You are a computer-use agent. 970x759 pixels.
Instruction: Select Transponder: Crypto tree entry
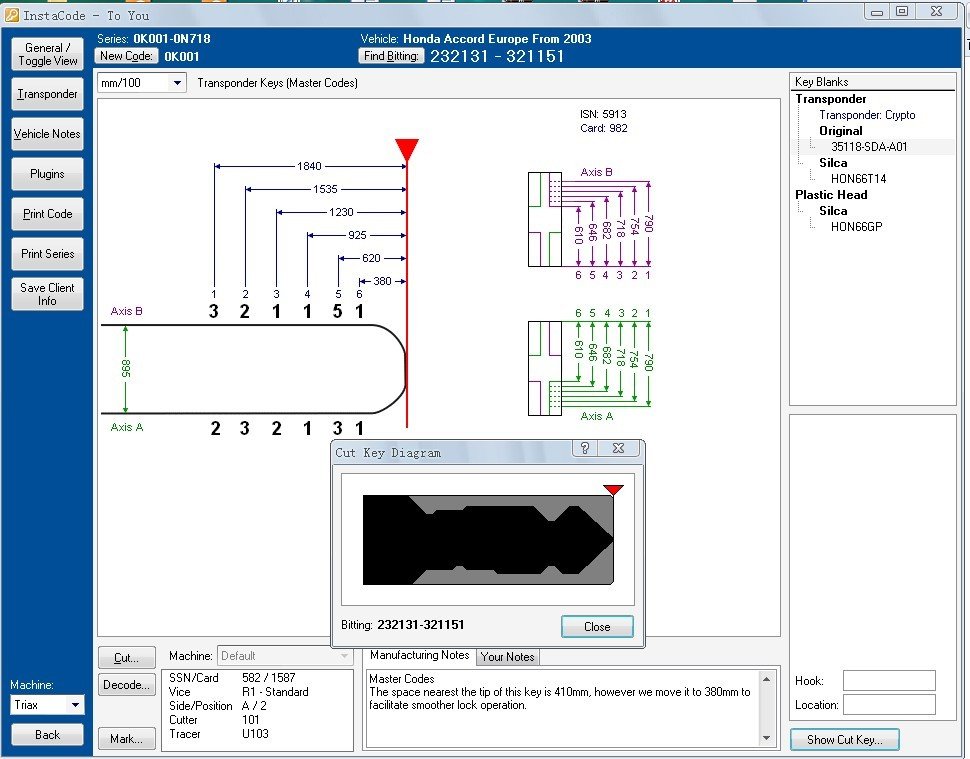[x=867, y=115]
